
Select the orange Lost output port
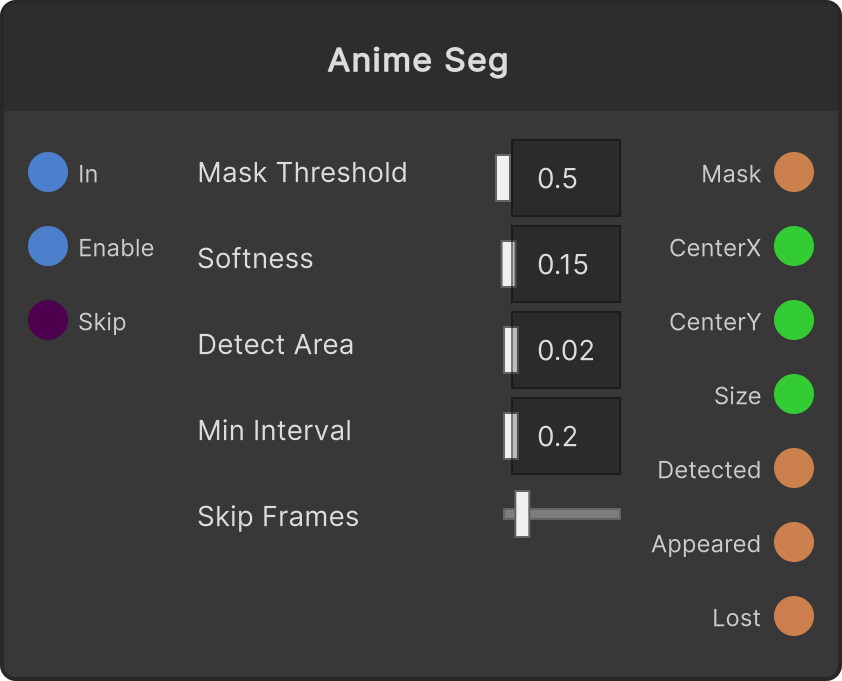[794, 616]
